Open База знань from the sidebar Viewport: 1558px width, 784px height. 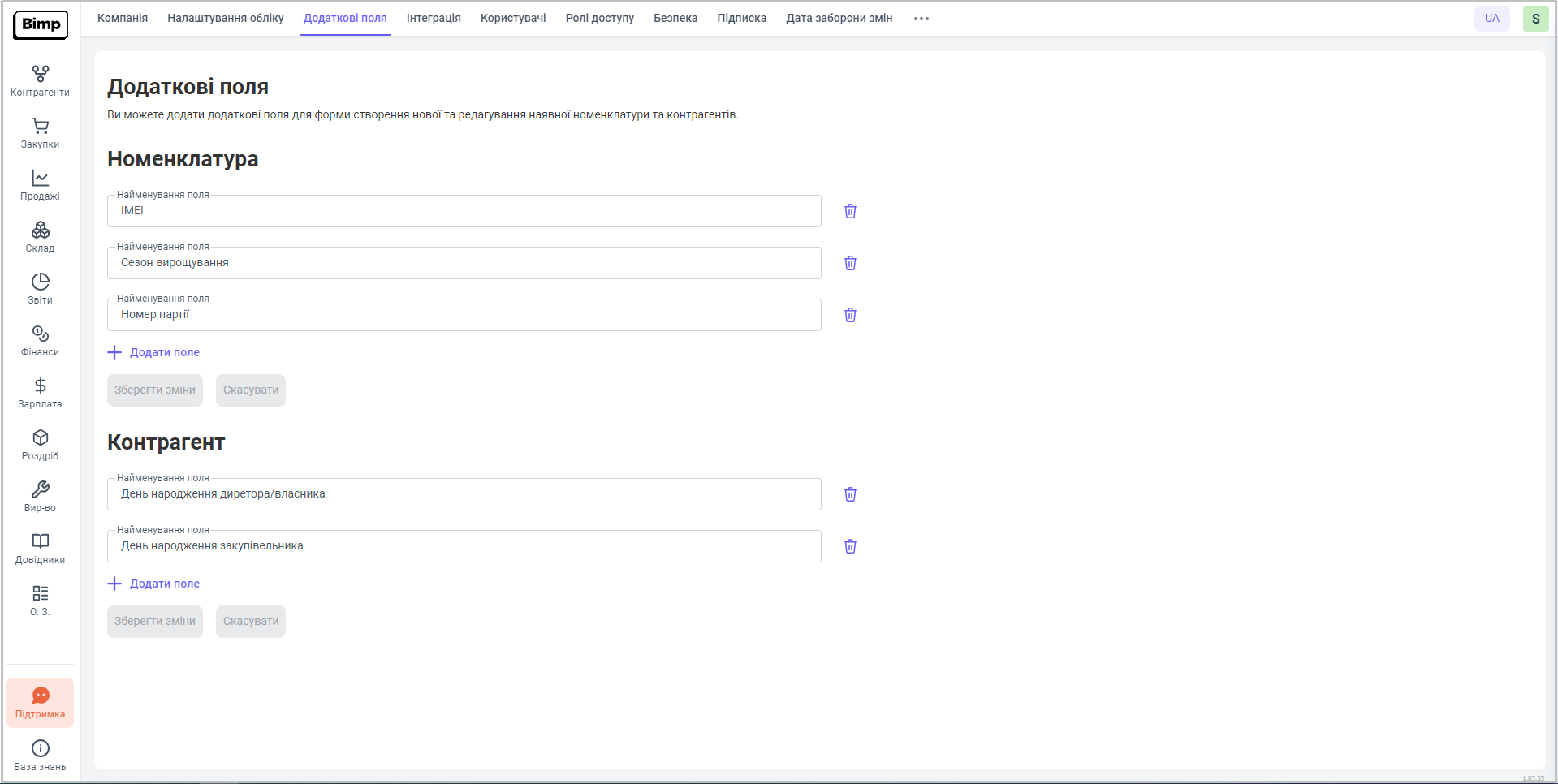pos(40,755)
